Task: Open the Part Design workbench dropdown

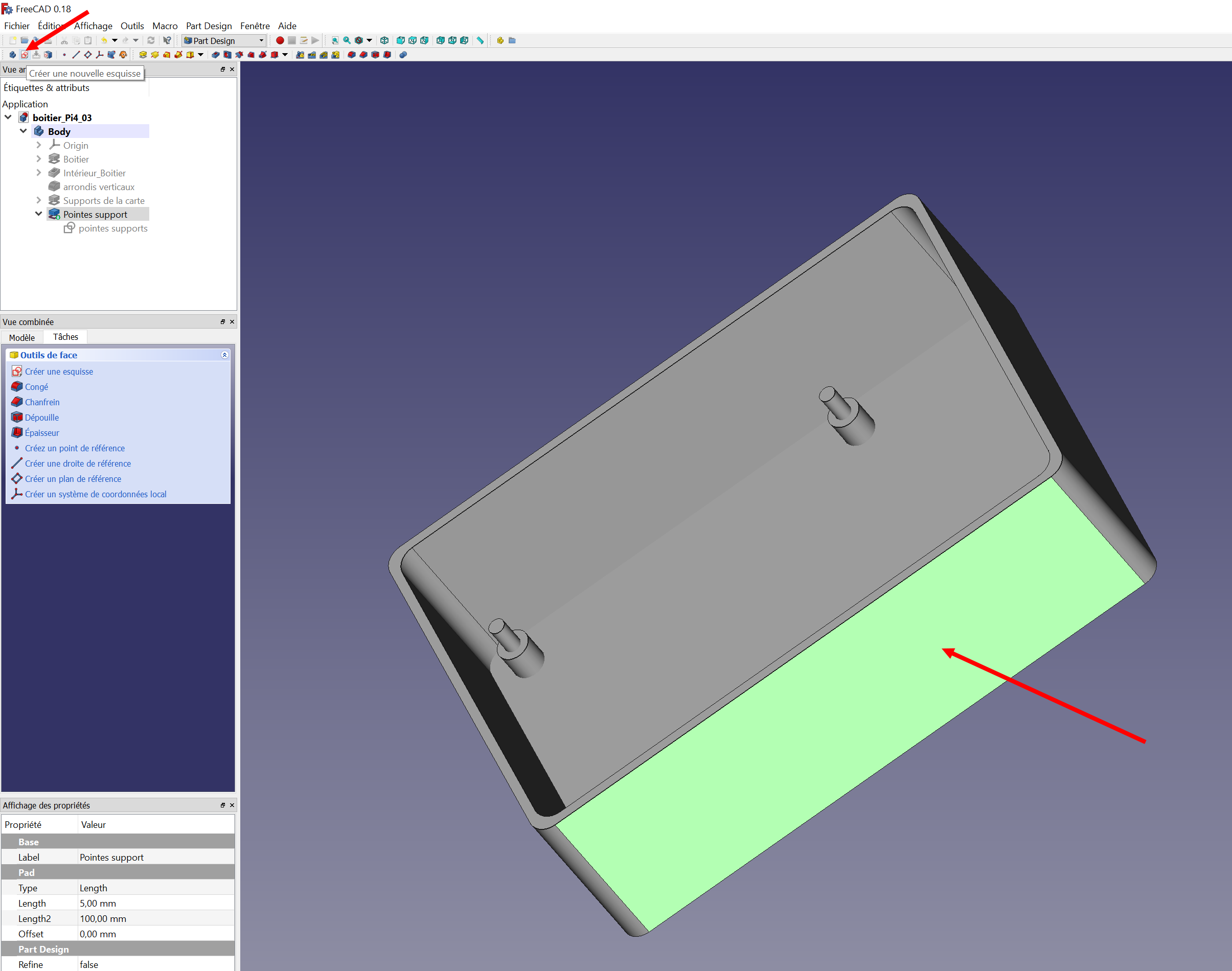Action: (x=224, y=40)
